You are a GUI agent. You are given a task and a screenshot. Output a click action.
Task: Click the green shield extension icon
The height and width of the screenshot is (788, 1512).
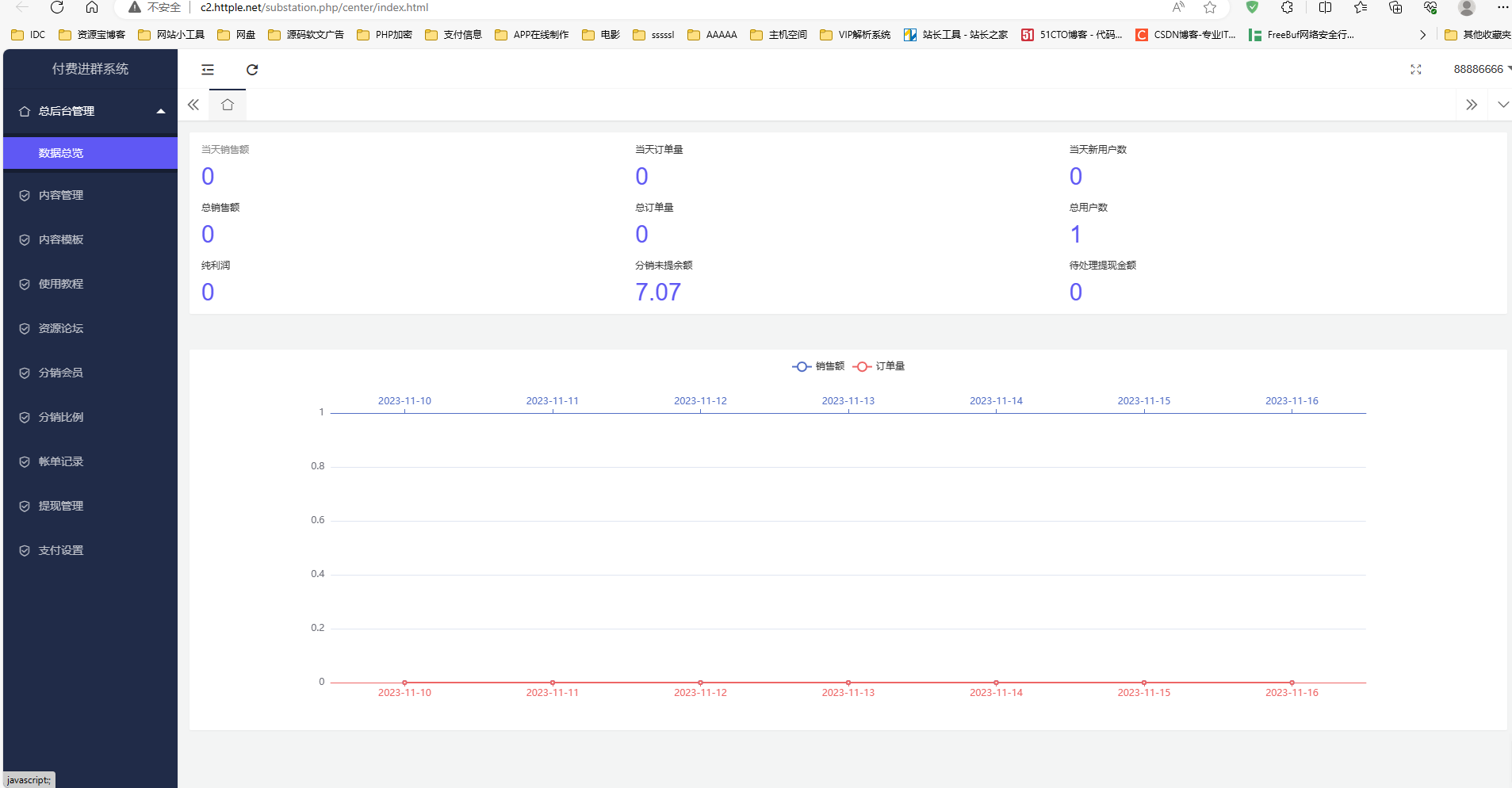point(1252,7)
